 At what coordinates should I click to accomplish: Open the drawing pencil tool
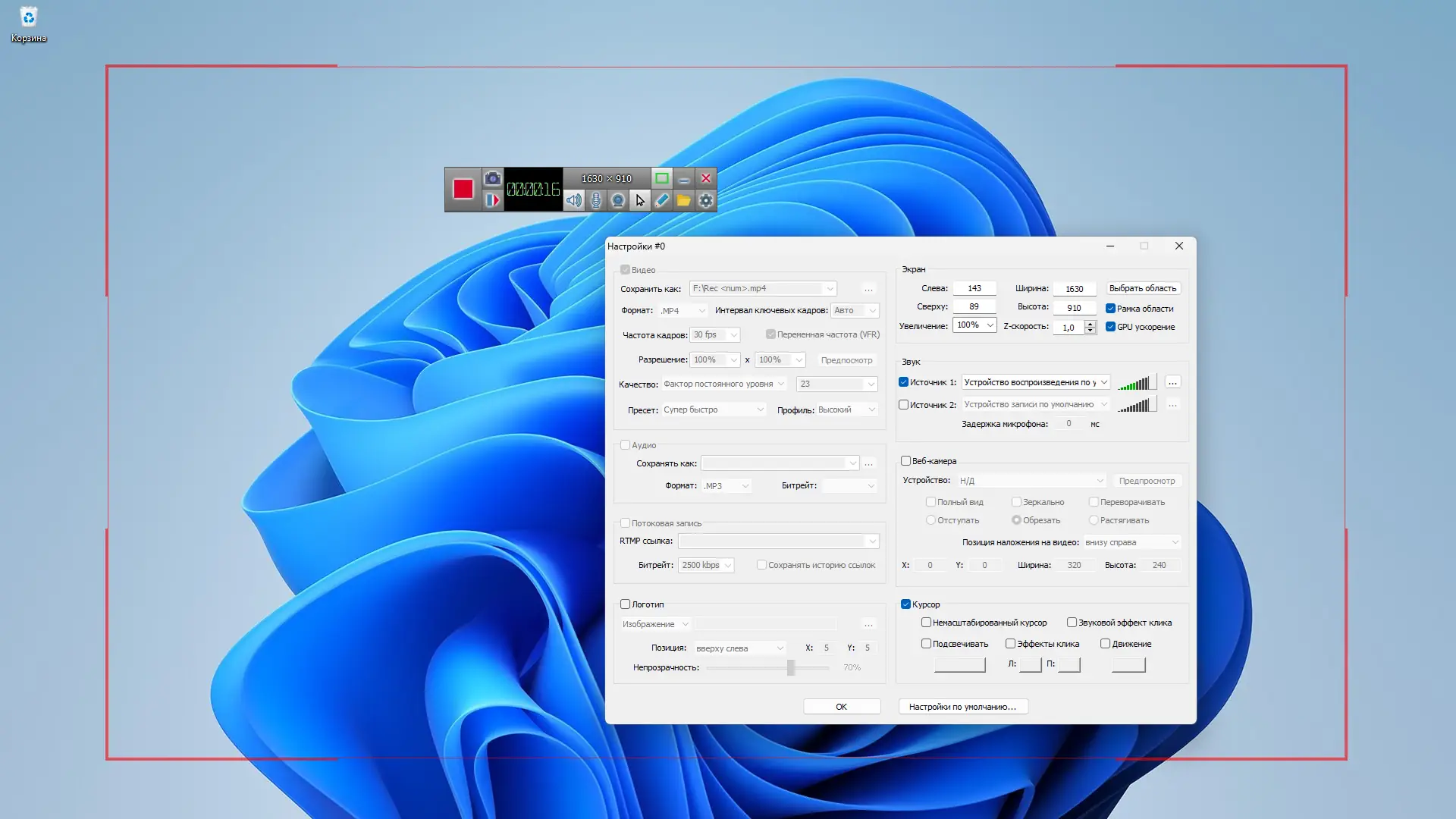point(662,200)
